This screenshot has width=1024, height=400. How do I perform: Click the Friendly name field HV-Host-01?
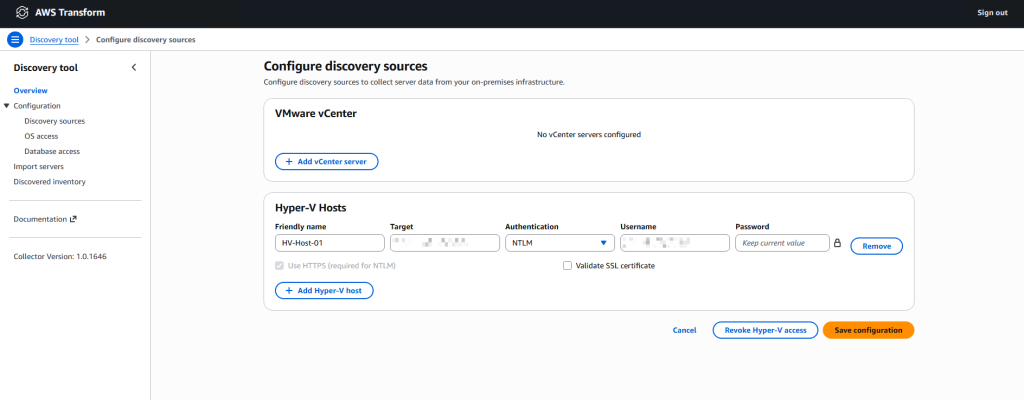pyautogui.click(x=330, y=243)
